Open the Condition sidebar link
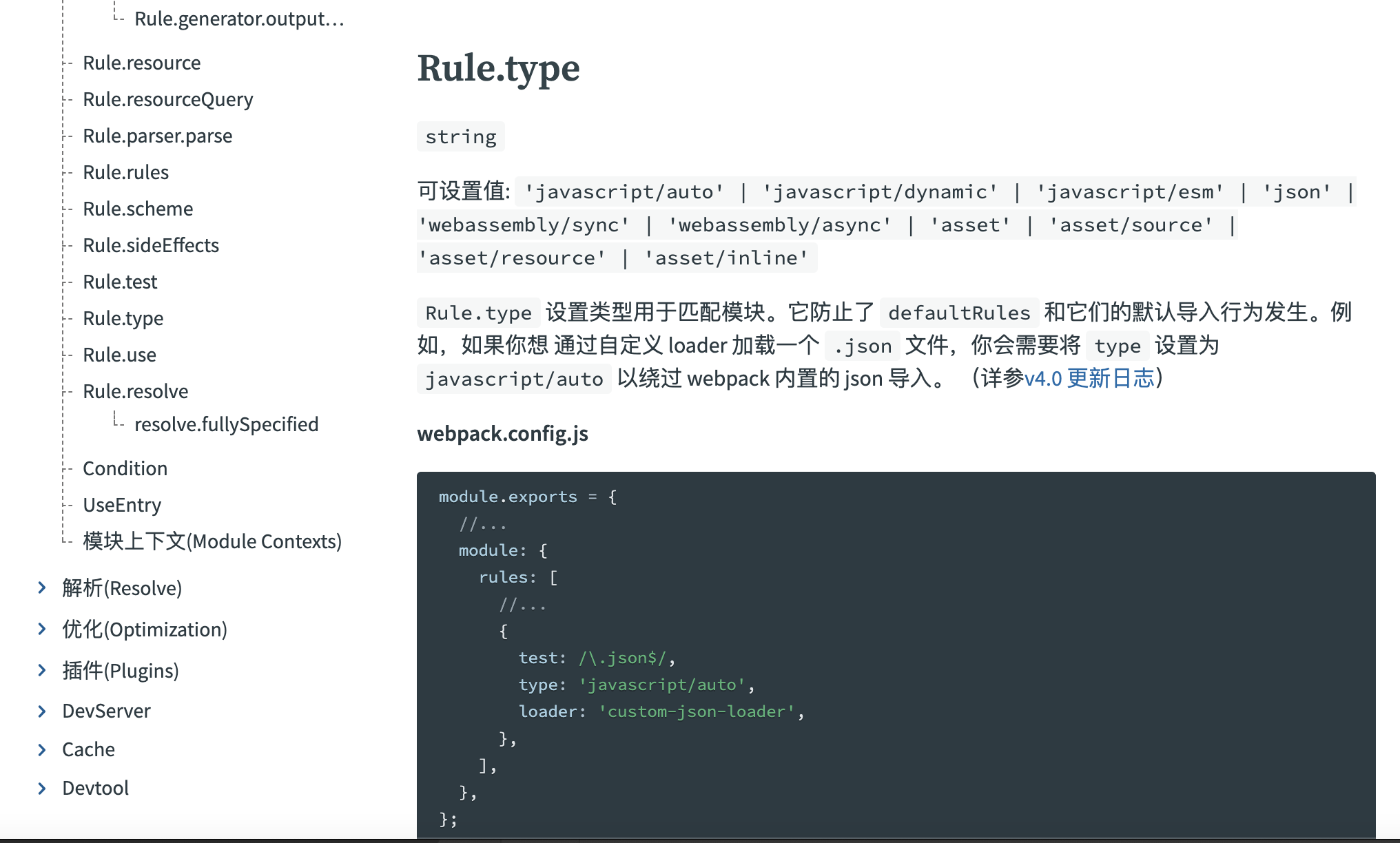Viewport: 1400px width, 843px height. click(125, 468)
